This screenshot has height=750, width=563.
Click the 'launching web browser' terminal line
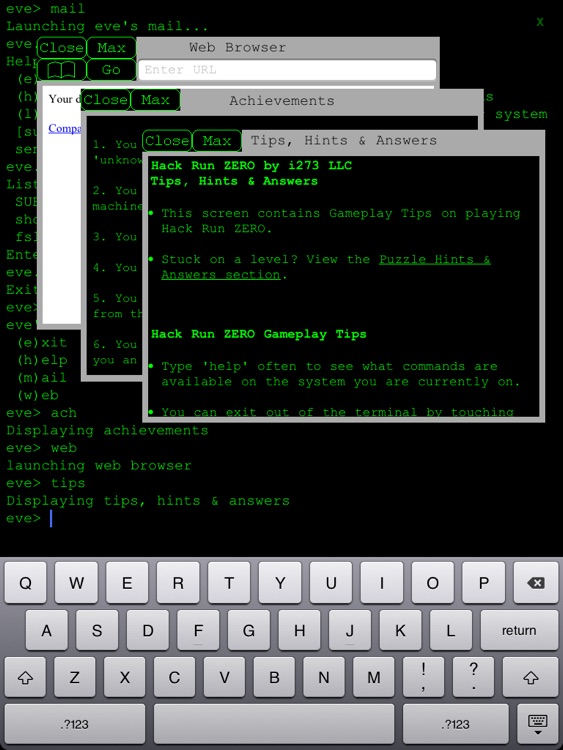[99, 465]
